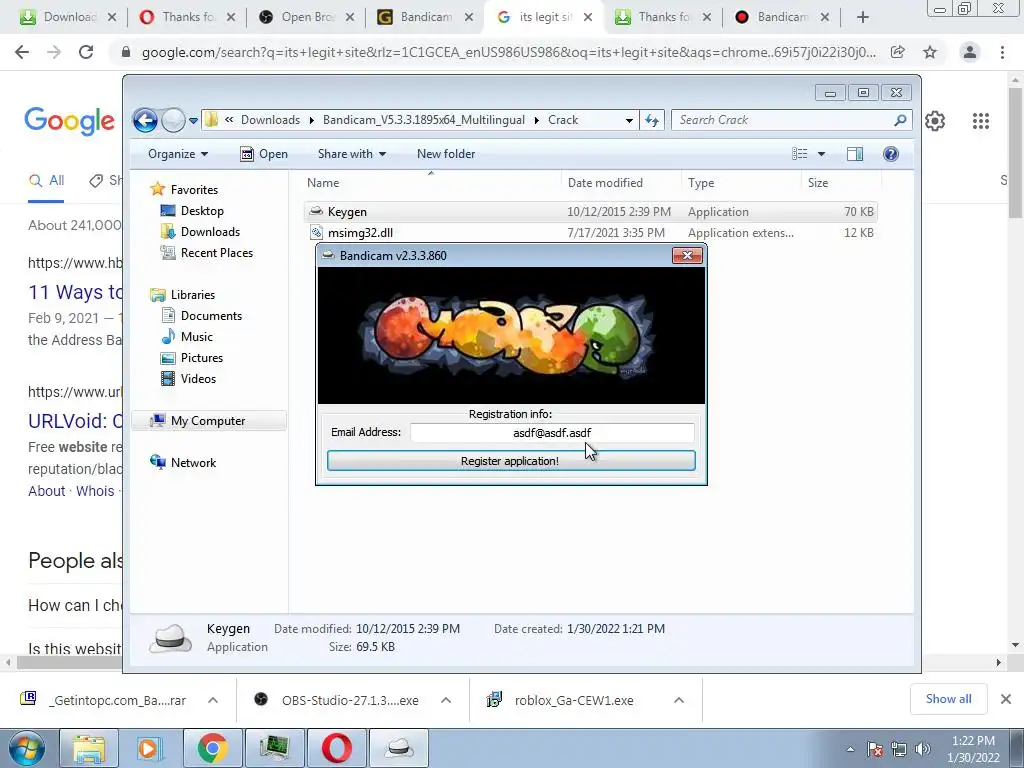Switch to the first Download tab
The width and height of the screenshot is (1024, 768).
point(69,18)
